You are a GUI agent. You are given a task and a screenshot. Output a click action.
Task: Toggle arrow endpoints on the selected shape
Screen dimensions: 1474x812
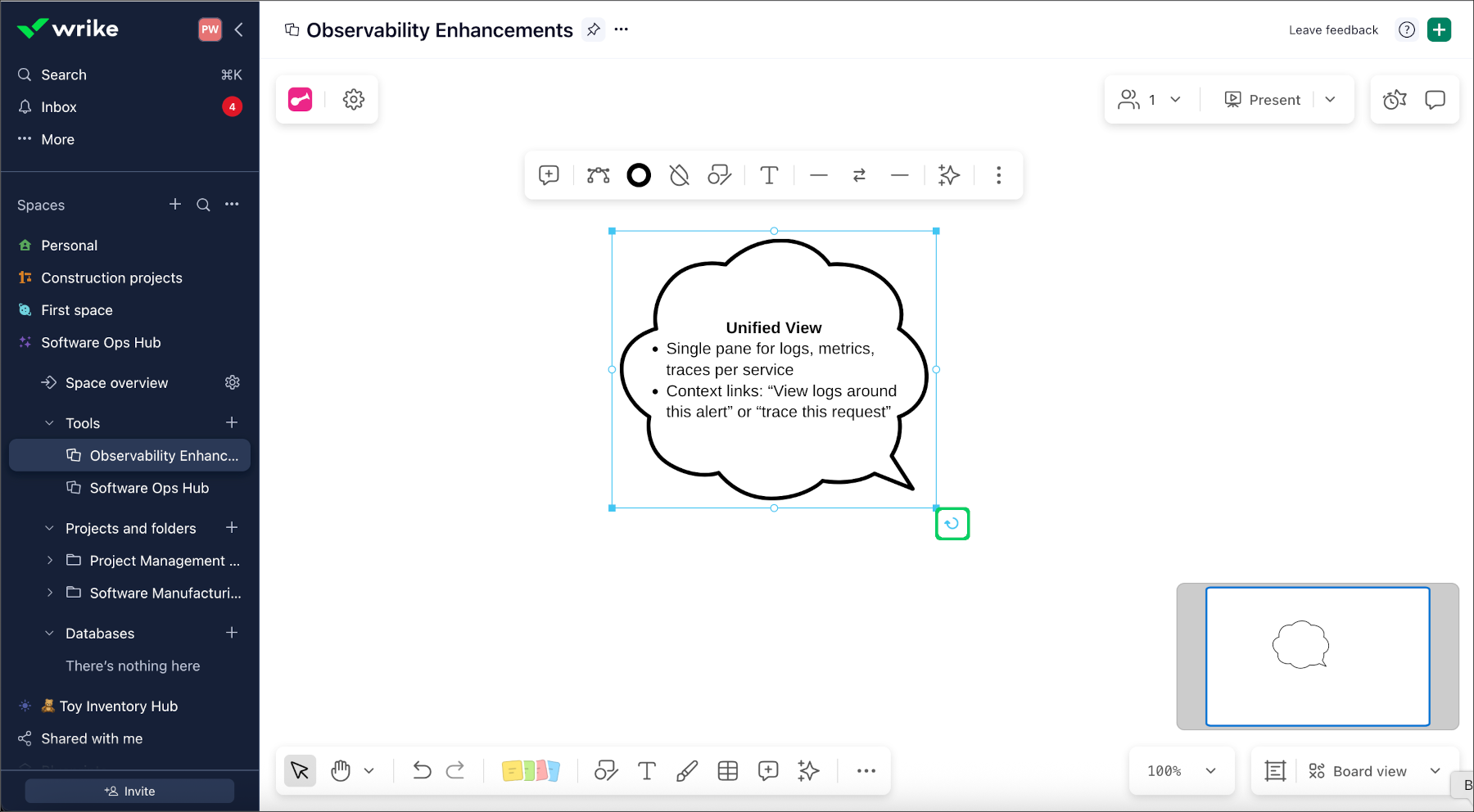[x=858, y=174]
